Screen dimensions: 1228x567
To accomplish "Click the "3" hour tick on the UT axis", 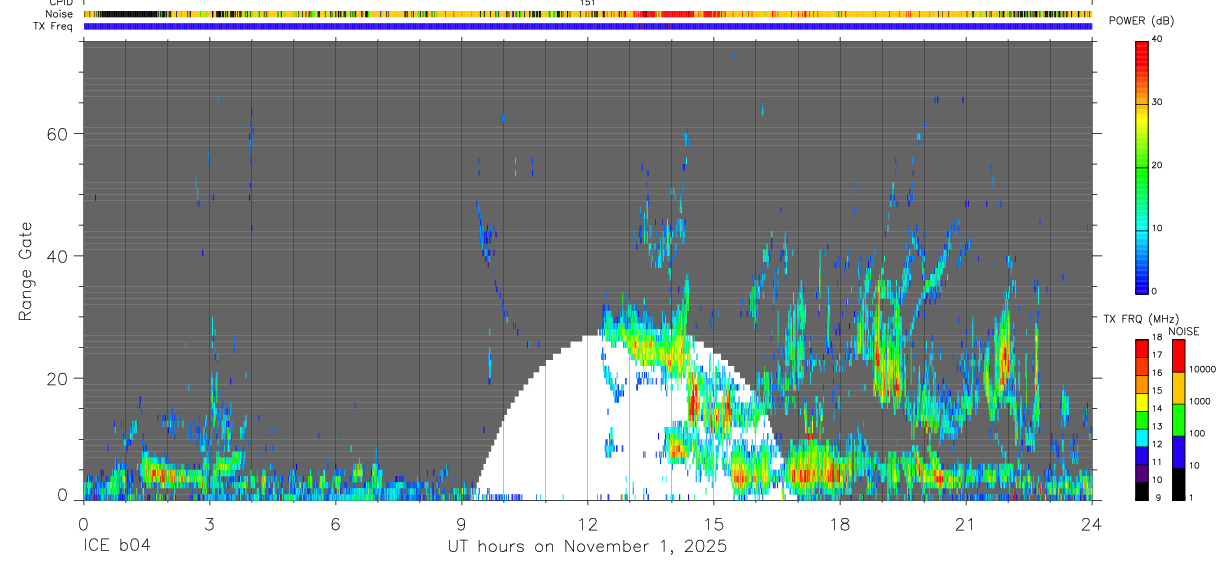I will point(209,524).
